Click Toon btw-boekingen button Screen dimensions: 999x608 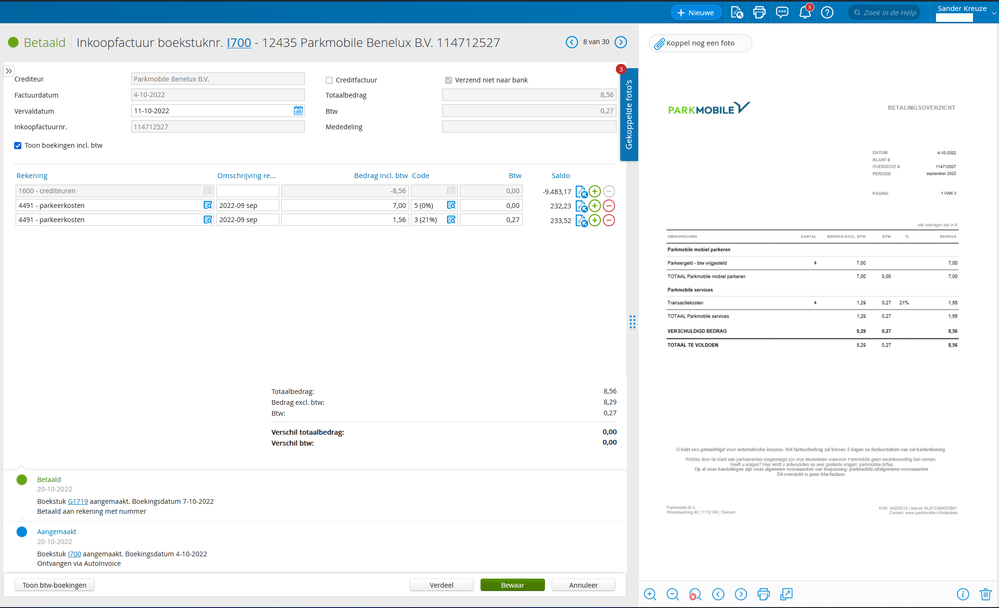click(x=54, y=585)
